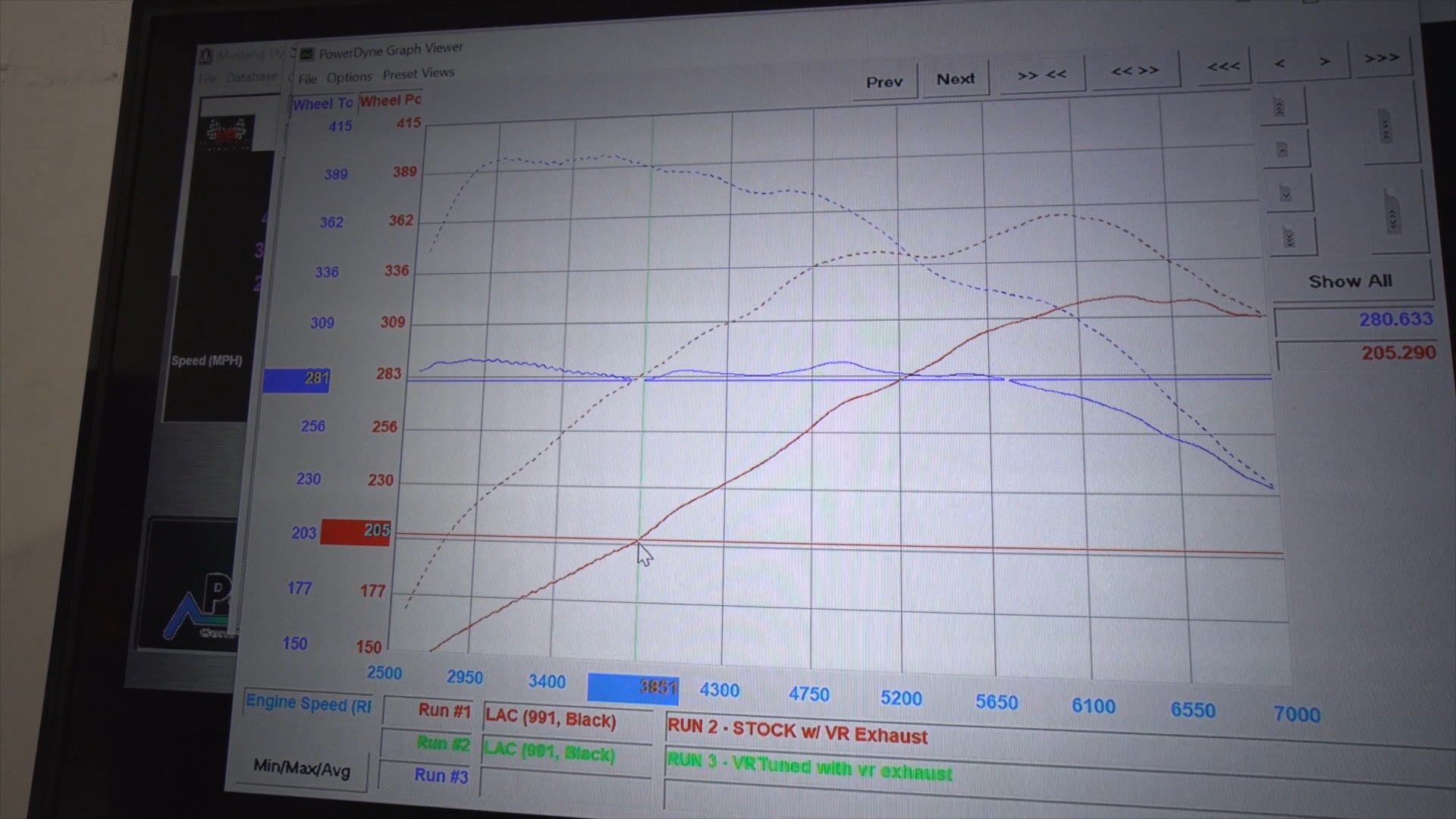Click the single right arrow scroll button
The image size is (1456, 819).
point(1324,61)
